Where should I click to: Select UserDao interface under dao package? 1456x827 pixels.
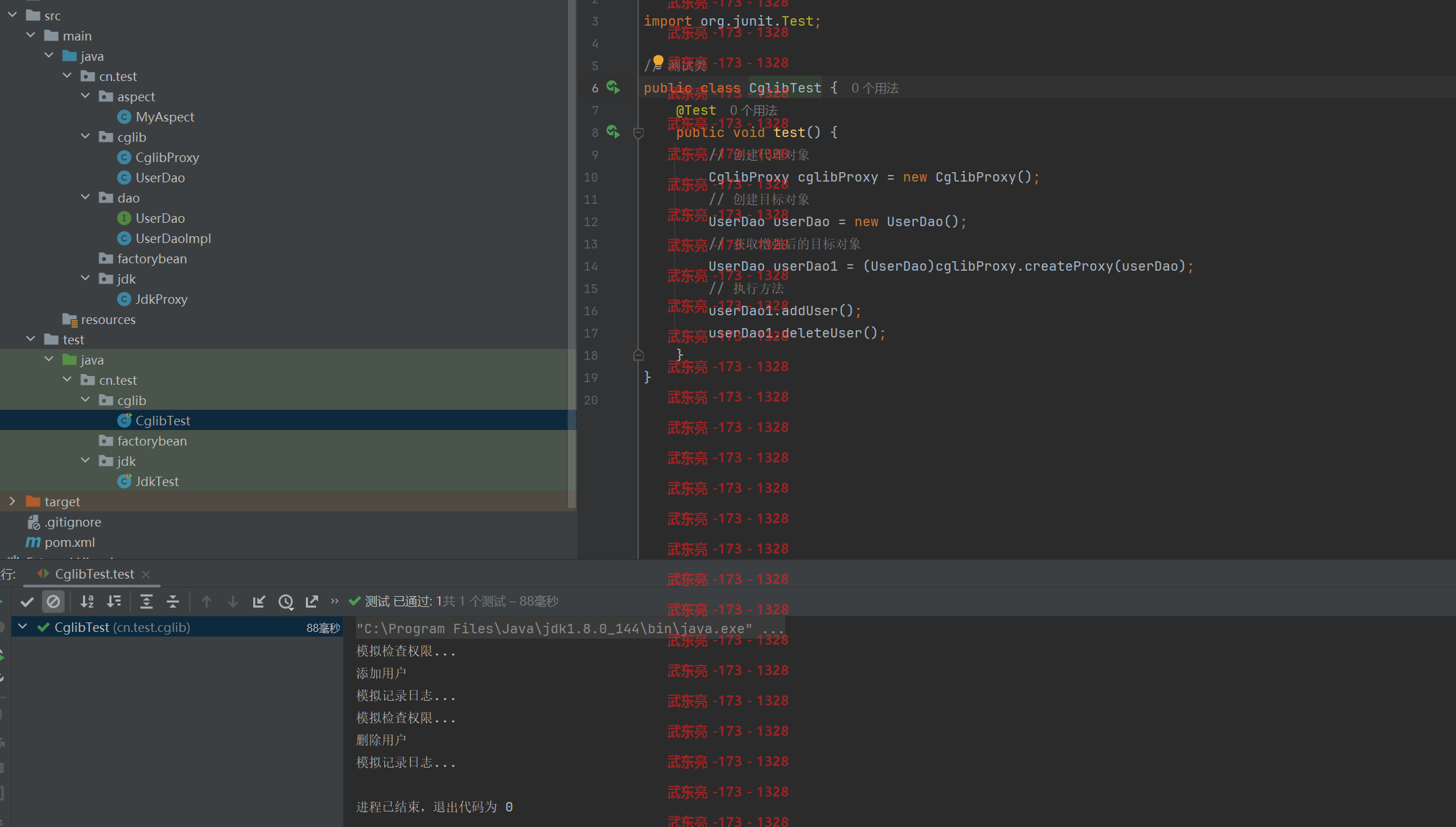(159, 218)
